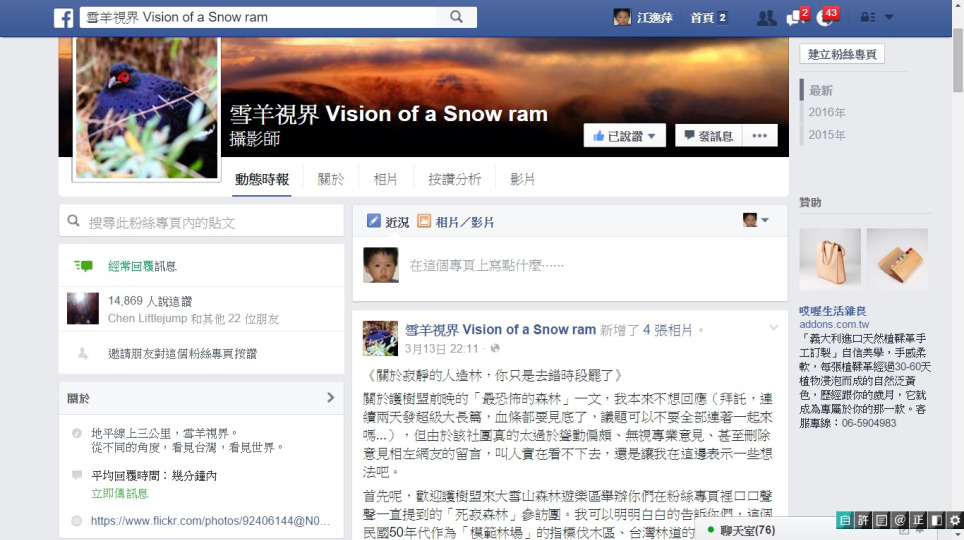This screenshot has width=964, height=540.
Task: Open the three-dots more options button
Action: tap(759, 136)
